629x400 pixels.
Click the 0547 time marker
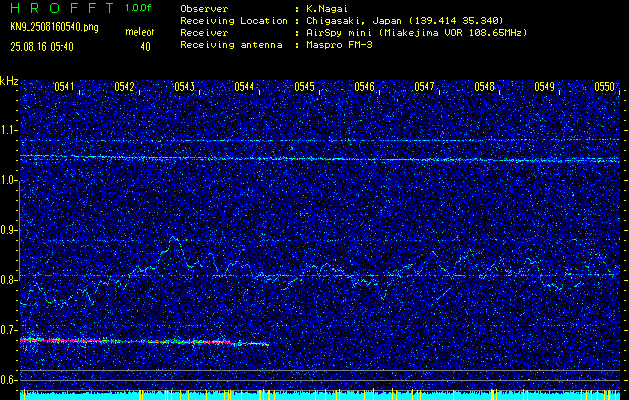pyautogui.click(x=424, y=87)
